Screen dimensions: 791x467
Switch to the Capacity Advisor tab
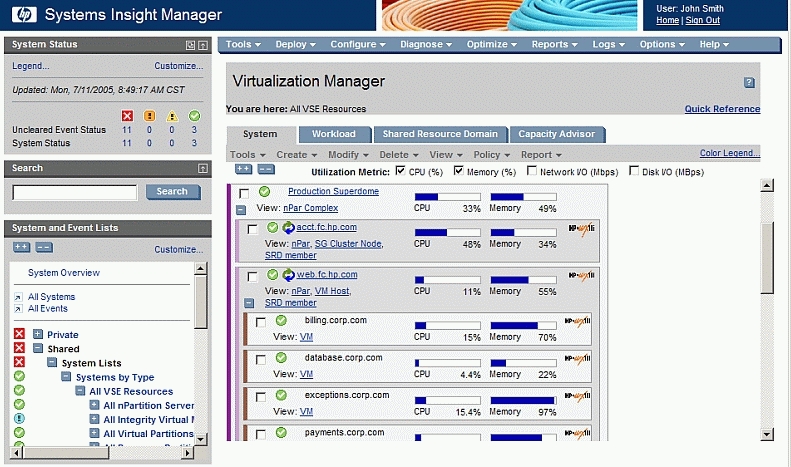556,134
